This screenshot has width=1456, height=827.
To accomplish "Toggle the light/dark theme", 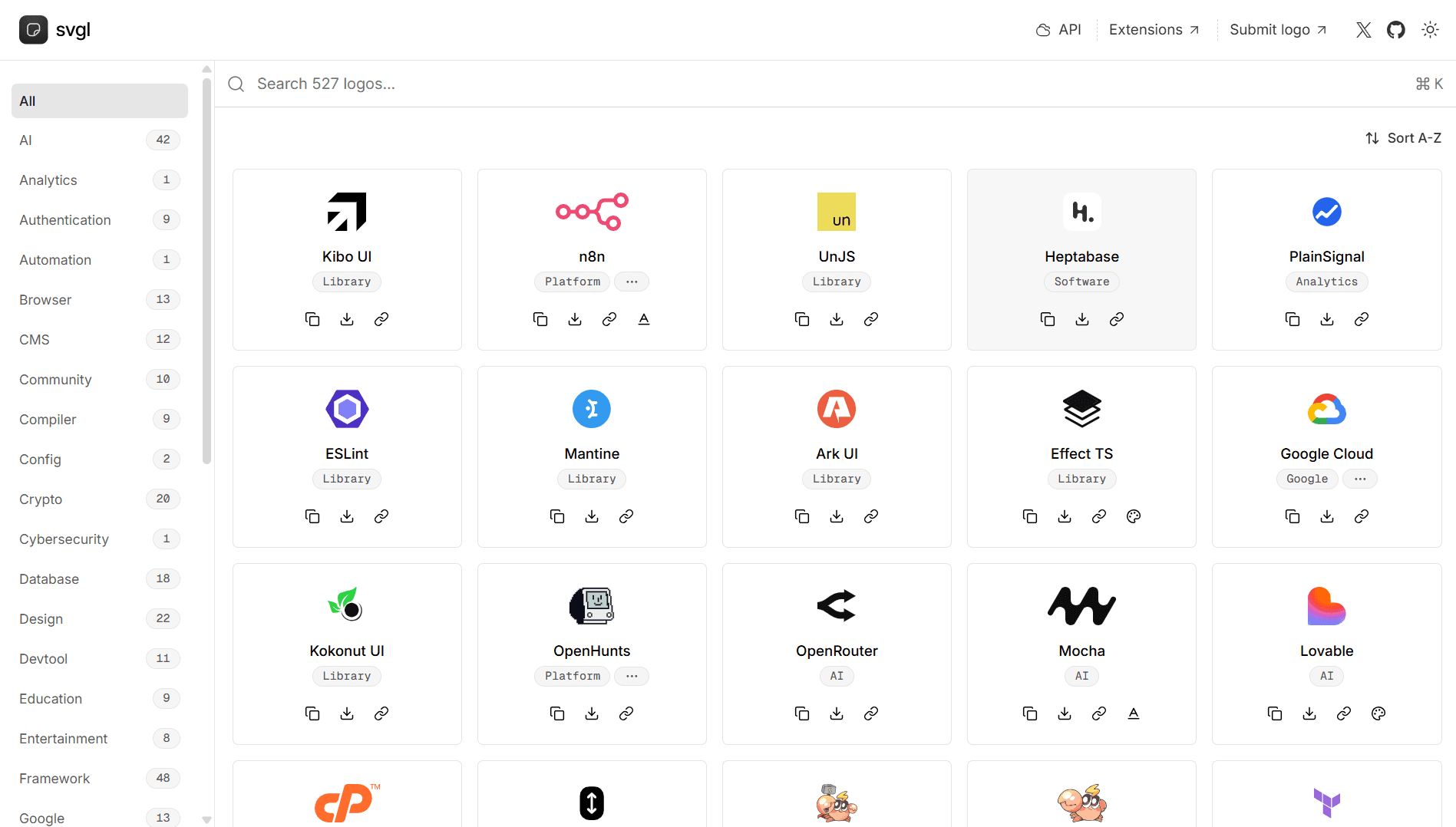I will 1430,30.
